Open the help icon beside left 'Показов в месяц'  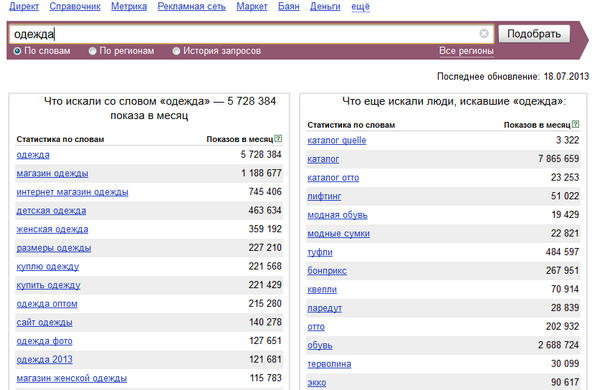pos(278,139)
